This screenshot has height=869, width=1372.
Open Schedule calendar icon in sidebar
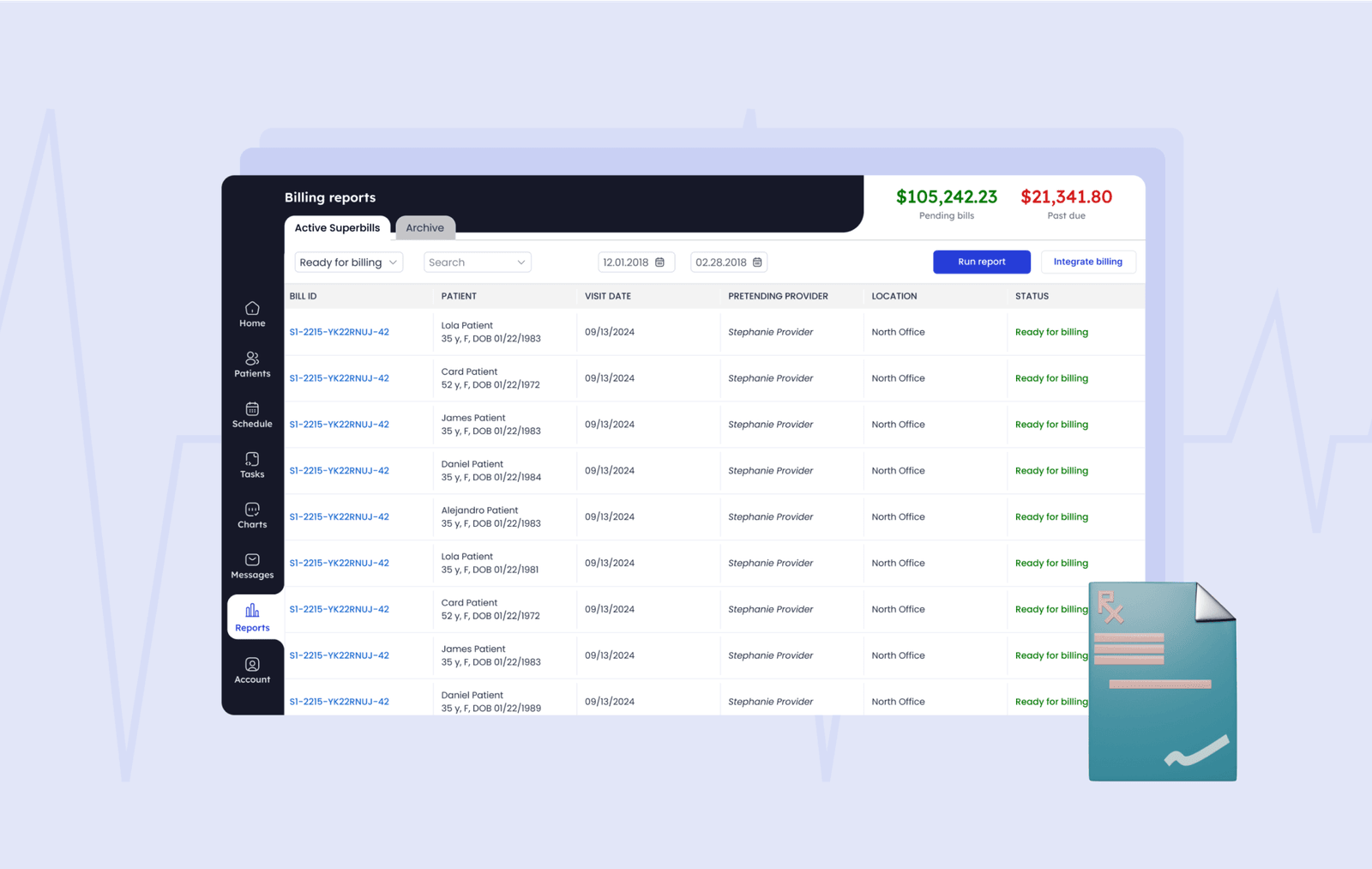252,409
